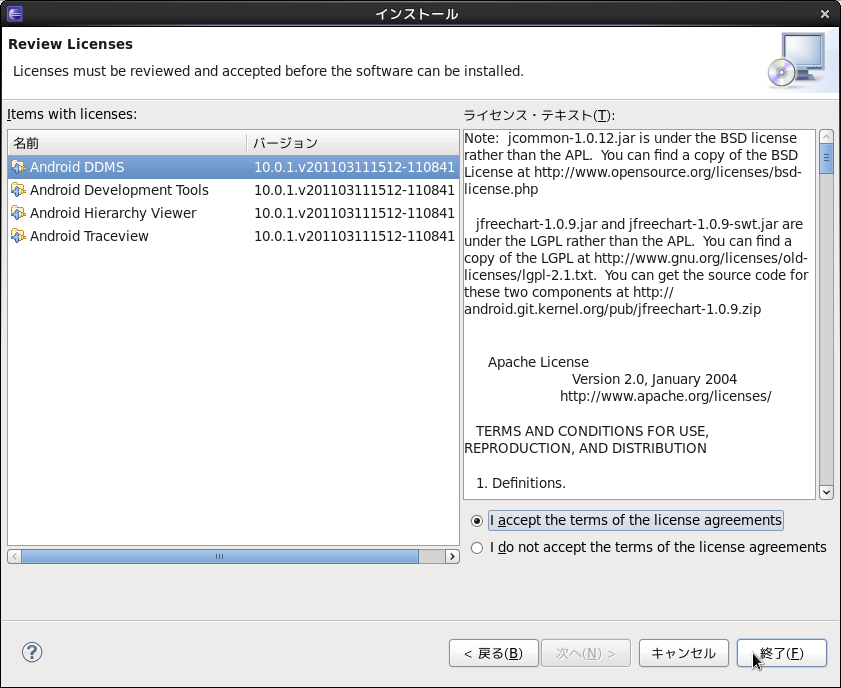Click the Android DDMS feature icon
Viewport: 841px width, 688px height.
[18, 167]
